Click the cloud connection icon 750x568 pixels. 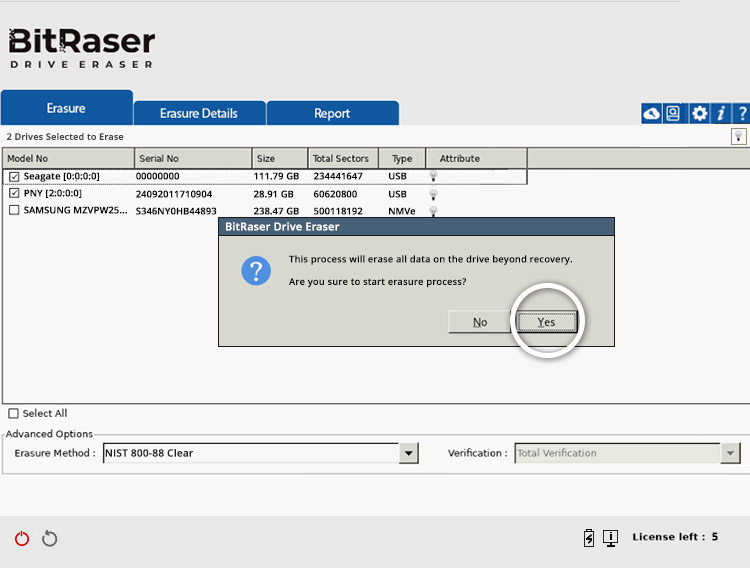651,114
